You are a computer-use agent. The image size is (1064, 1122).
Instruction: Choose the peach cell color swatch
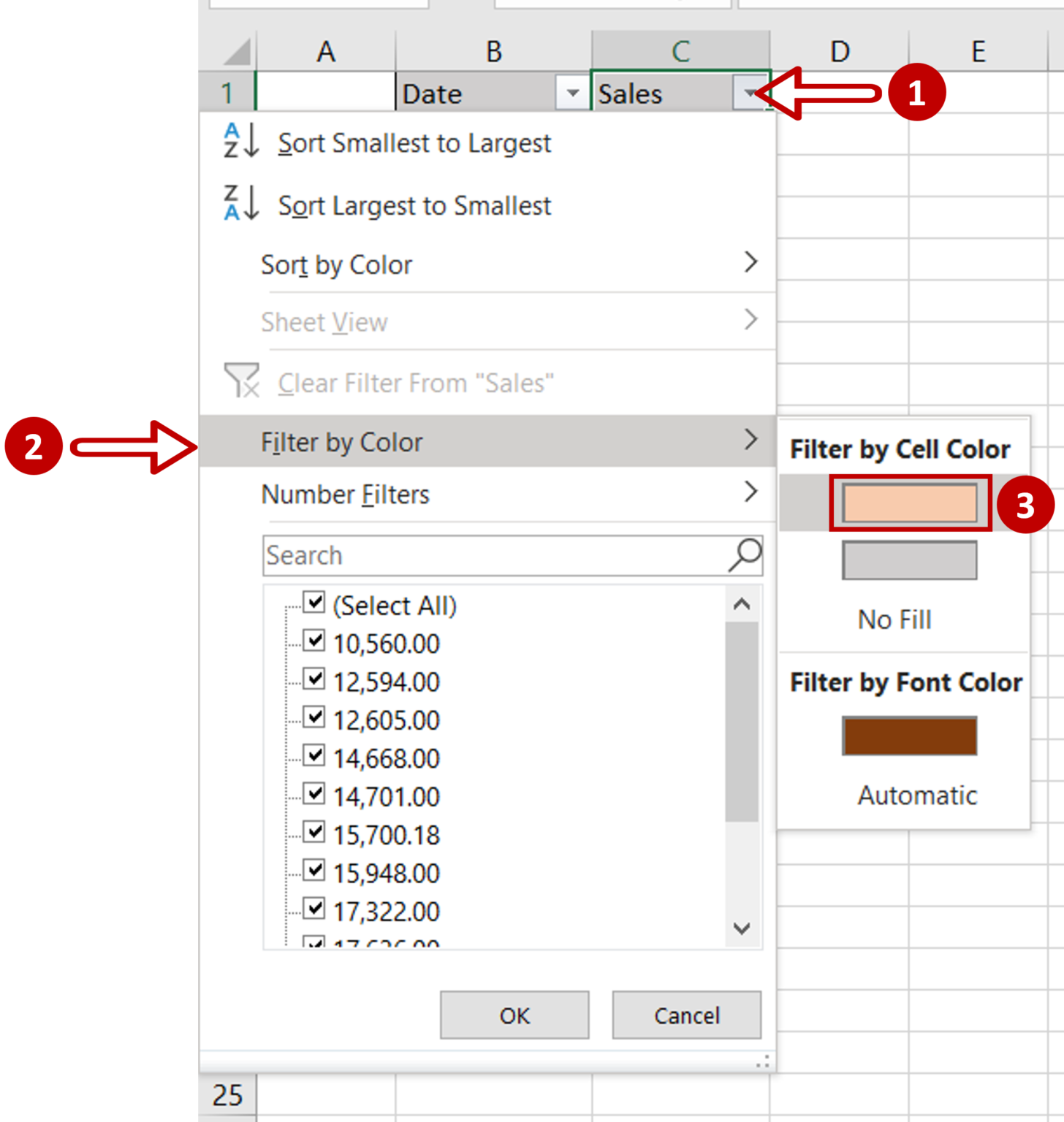click(909, 503)
